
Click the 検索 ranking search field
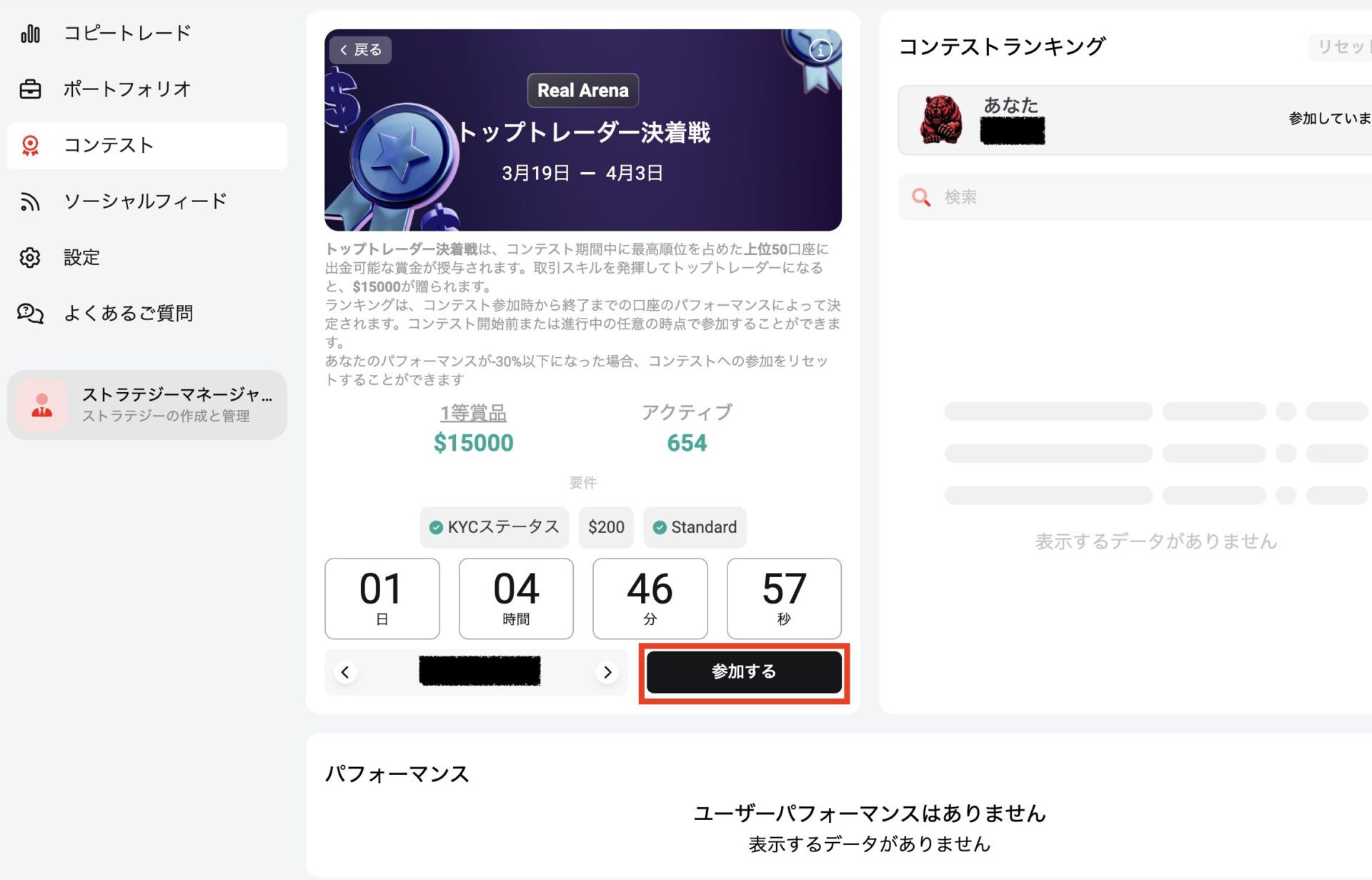coord(1143,197)
